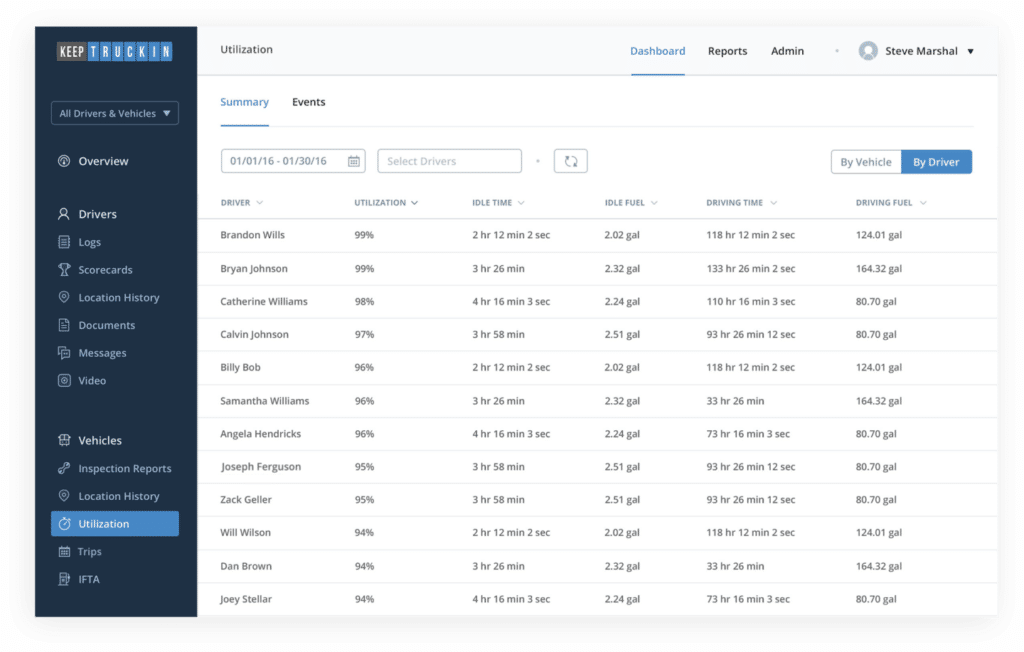This screenshot has height=652, width=1024.
Task: Click the Video camera icon in sidebar
Action: pyautogui.click(x=64, y=381)
